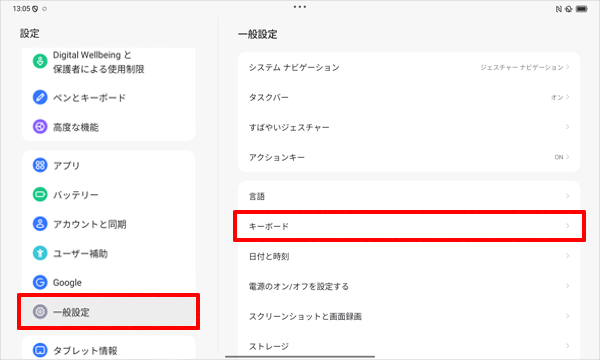Tap the battery indicator in the status bar

(582, 9)
